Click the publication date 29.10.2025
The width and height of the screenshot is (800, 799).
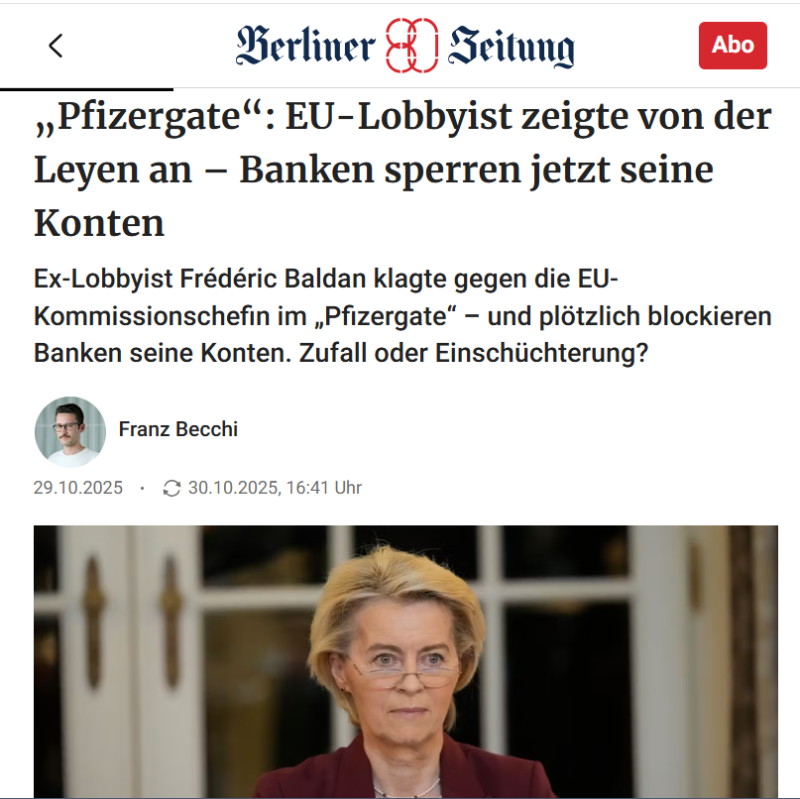tap(78, 488)
